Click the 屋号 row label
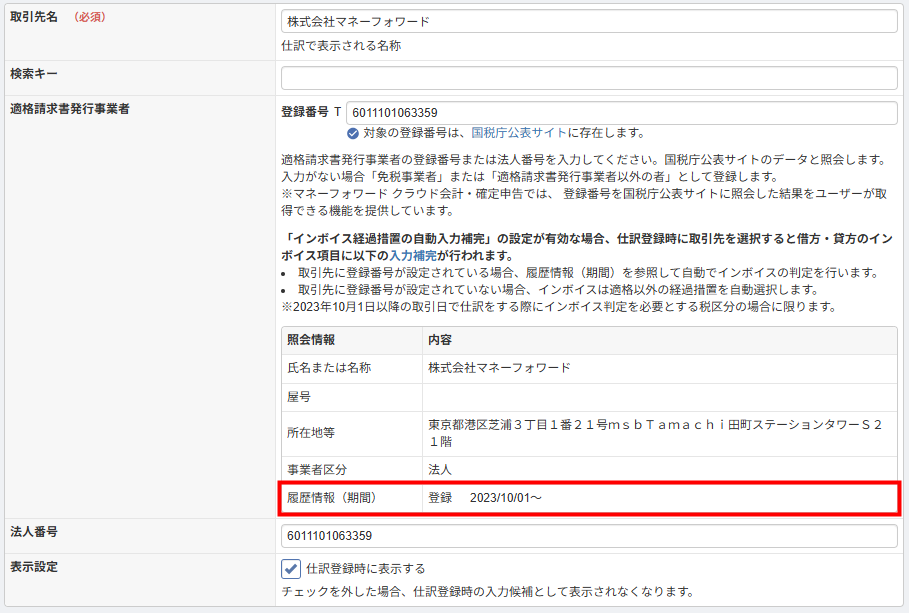The width and height of the screenshot is (909, 613). point(299,397)
